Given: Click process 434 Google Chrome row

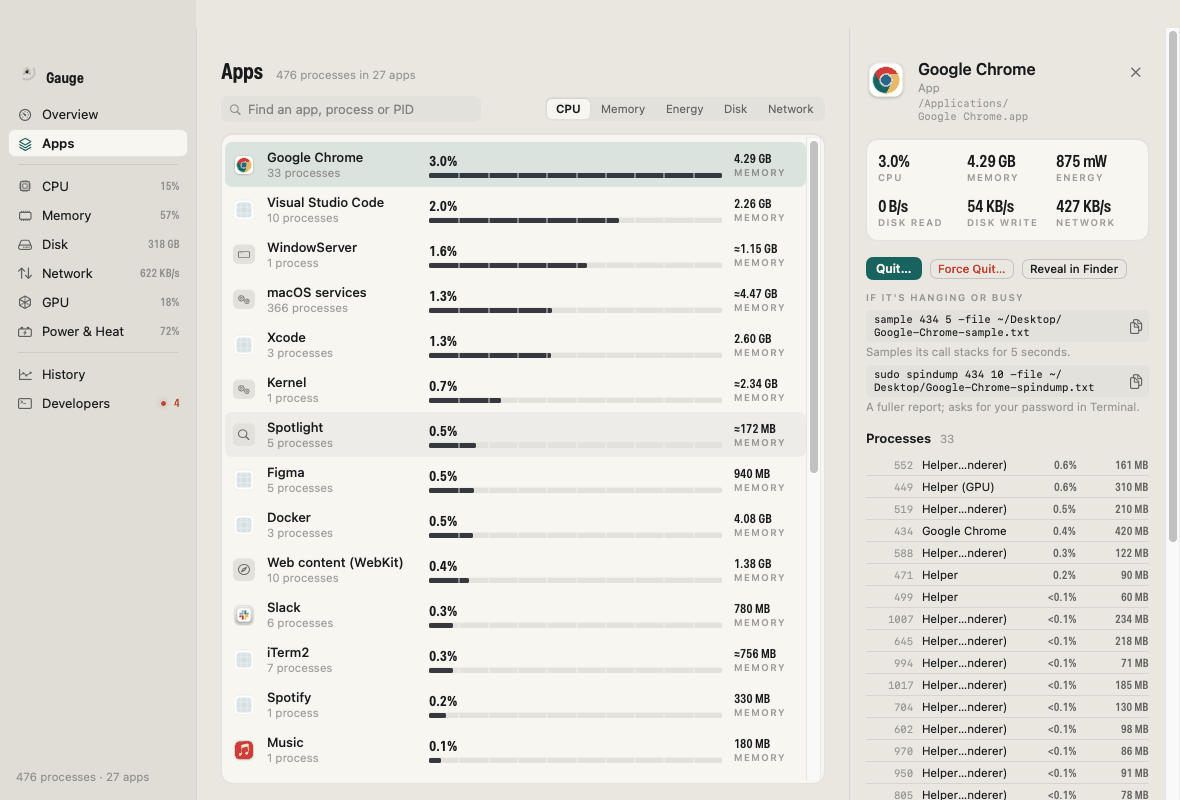Looking at the screenshot, I should coord(1007,531).
